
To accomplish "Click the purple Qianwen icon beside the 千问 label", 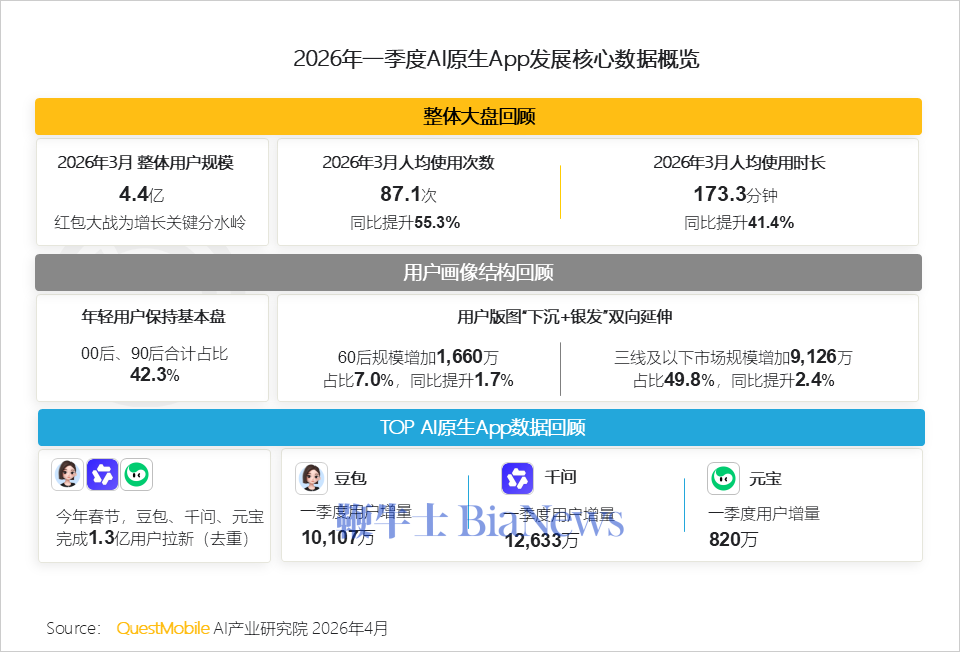I will pyautogui.click(x=517, y=478).
